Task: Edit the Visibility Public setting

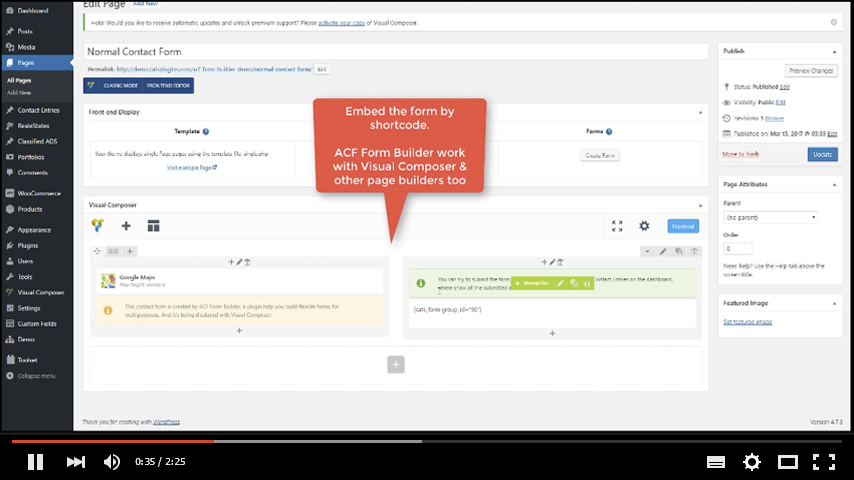Action: (x=780, y=102)
